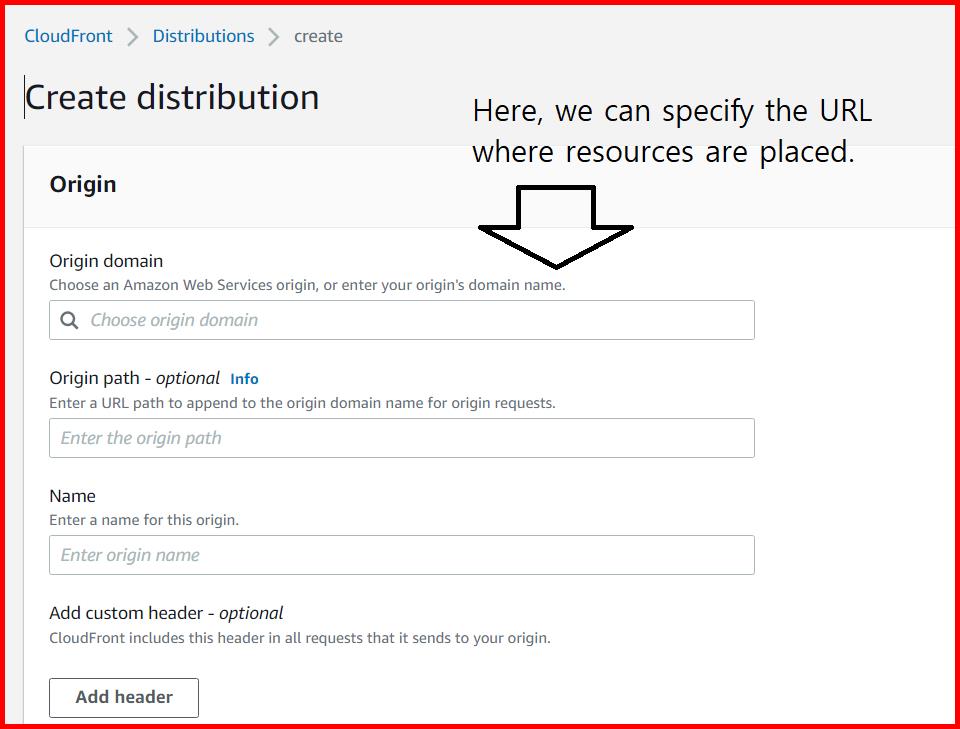Click the Name label above the origin name field
This screenshot has width=960, height=729.
(x=73, y=495)
